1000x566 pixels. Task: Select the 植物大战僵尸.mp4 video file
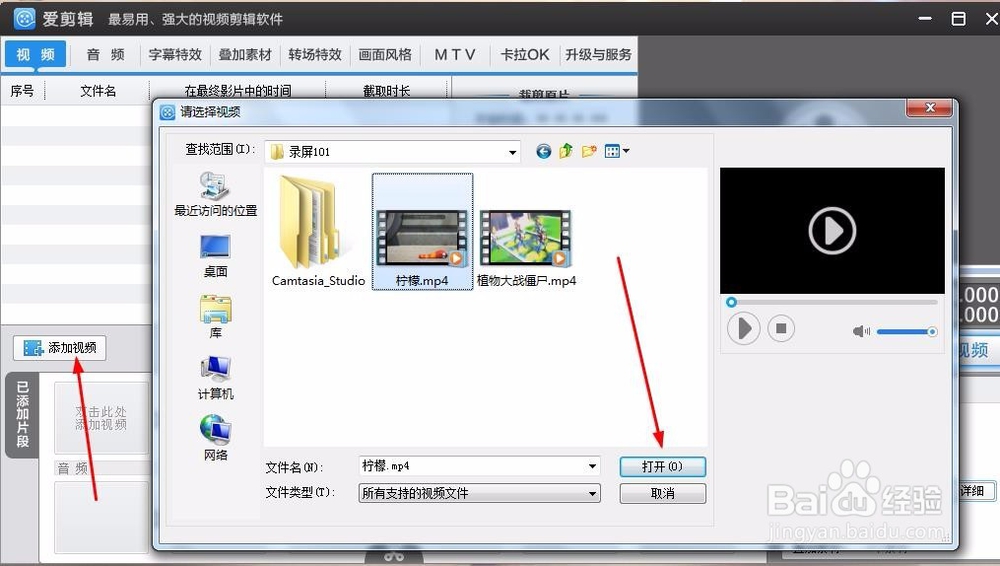point(526,248)
